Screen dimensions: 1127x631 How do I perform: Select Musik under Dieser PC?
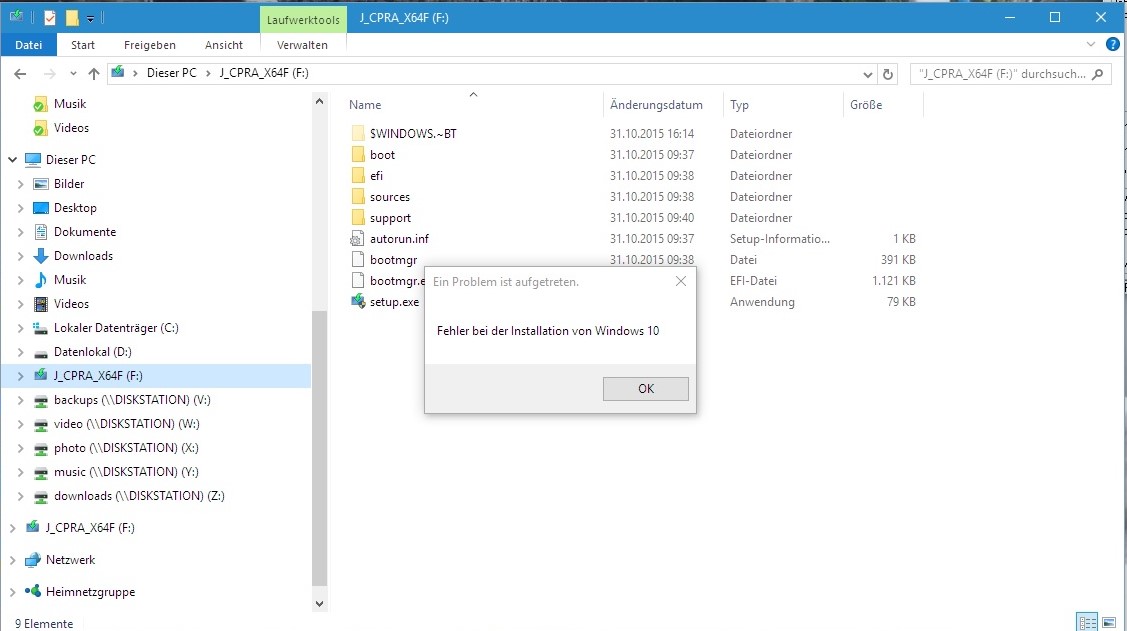pos(70,280)
